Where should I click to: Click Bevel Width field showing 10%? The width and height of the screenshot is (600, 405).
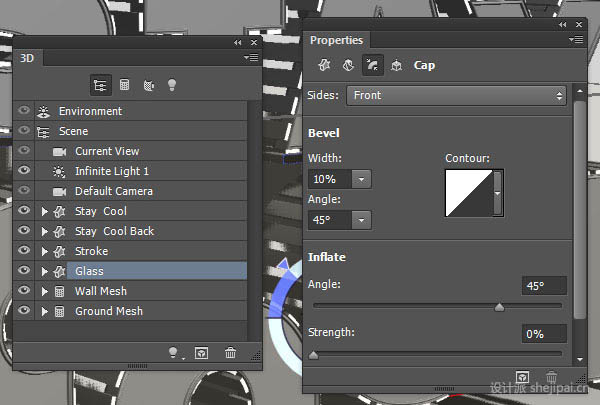pyautogui.click(x=330, y=179)
